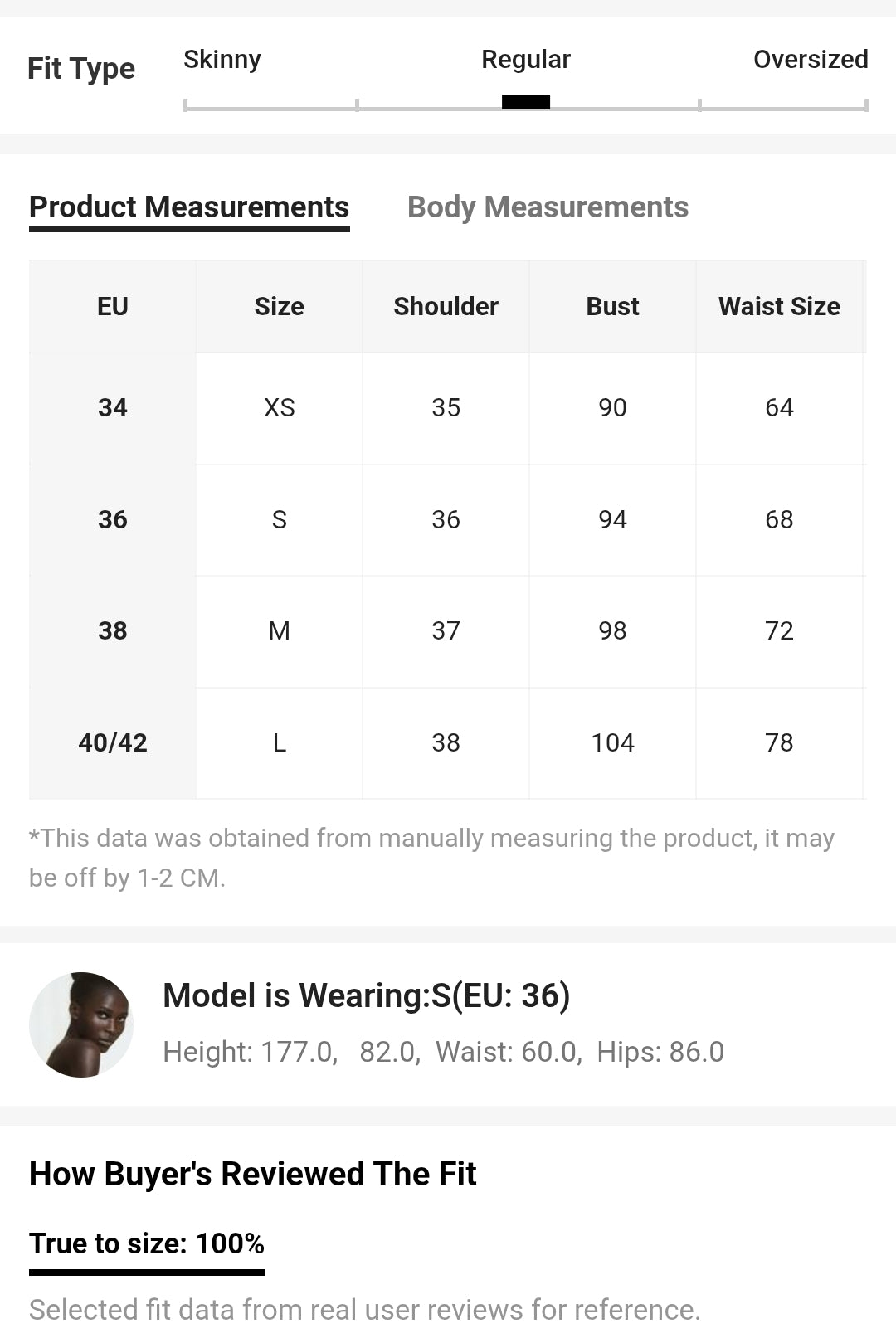This screenshot has height=1343, width=896.
Task: Click the model's profile photo thumbnail
Action: click(x=81, y=1024)
